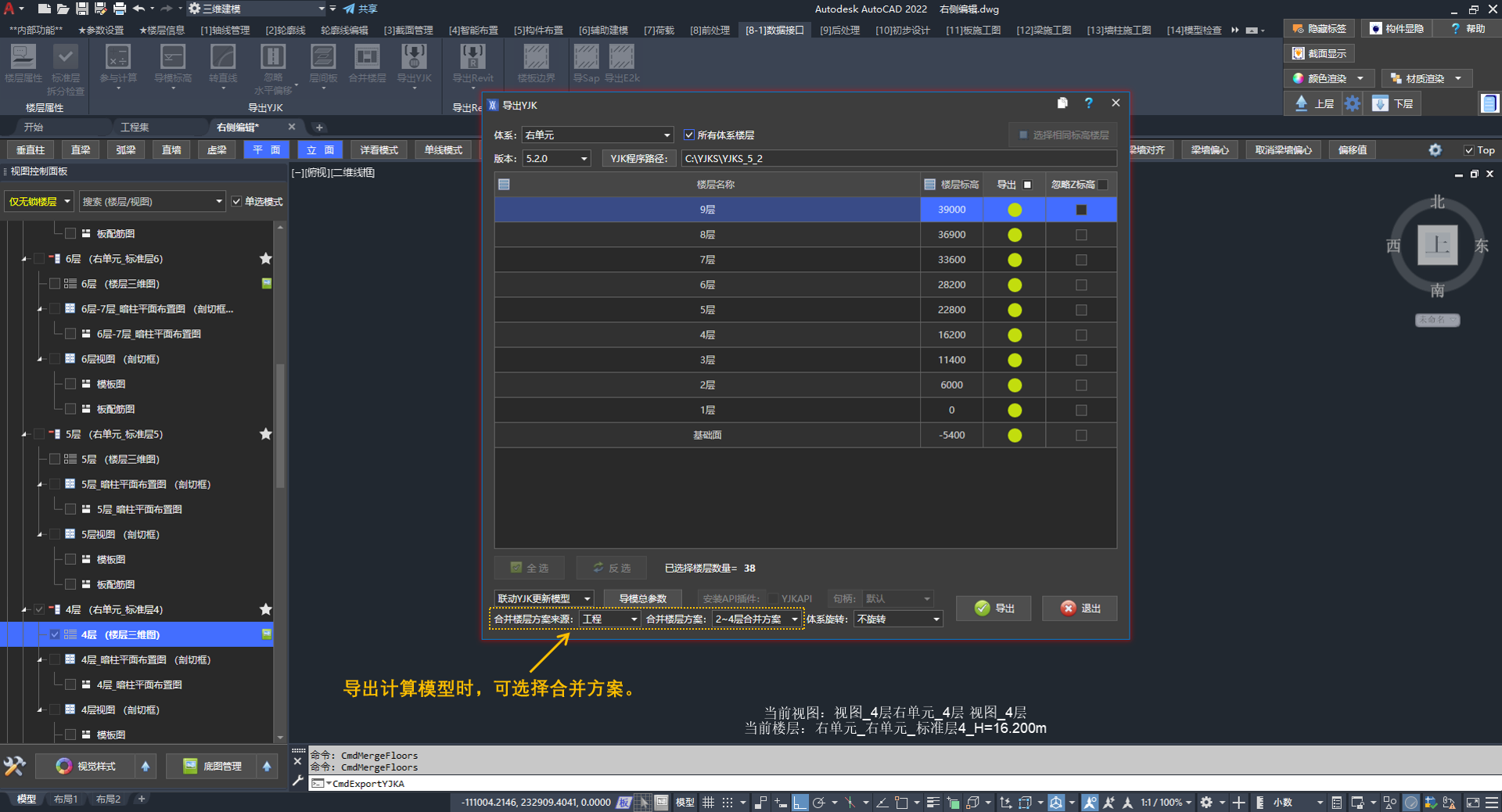This screenshot has height=812, width=1502.
Task: Click the 楼层属性 ribbon icon
Action: [x=23, y=58]
